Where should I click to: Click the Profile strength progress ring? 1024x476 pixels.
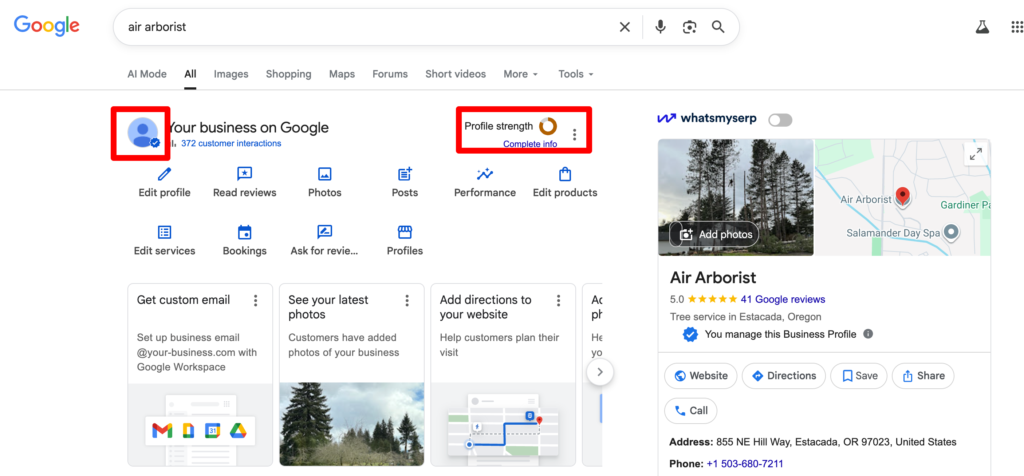tap(548, 126)
